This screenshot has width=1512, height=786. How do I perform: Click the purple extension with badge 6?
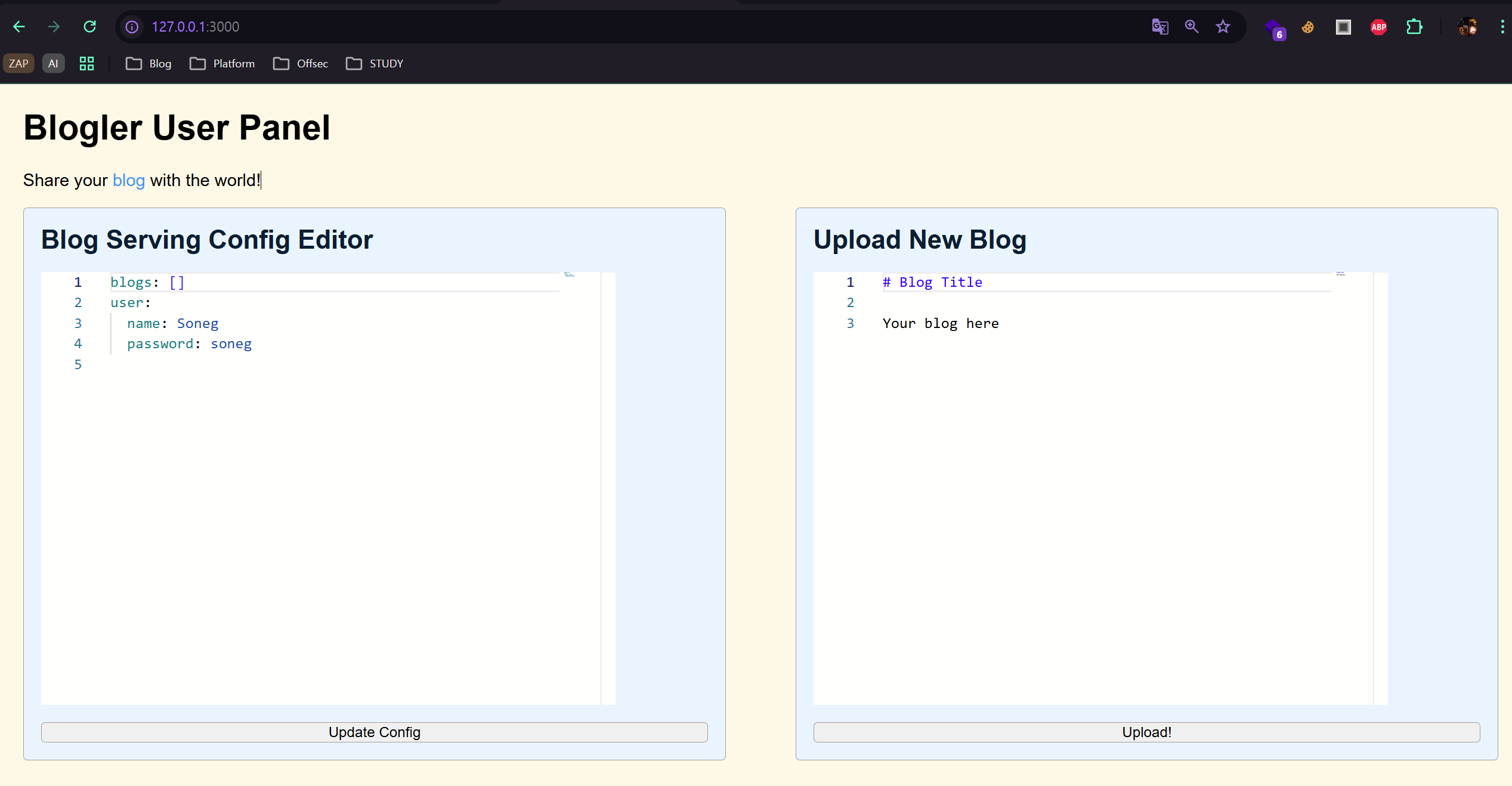coord(1273,28)
